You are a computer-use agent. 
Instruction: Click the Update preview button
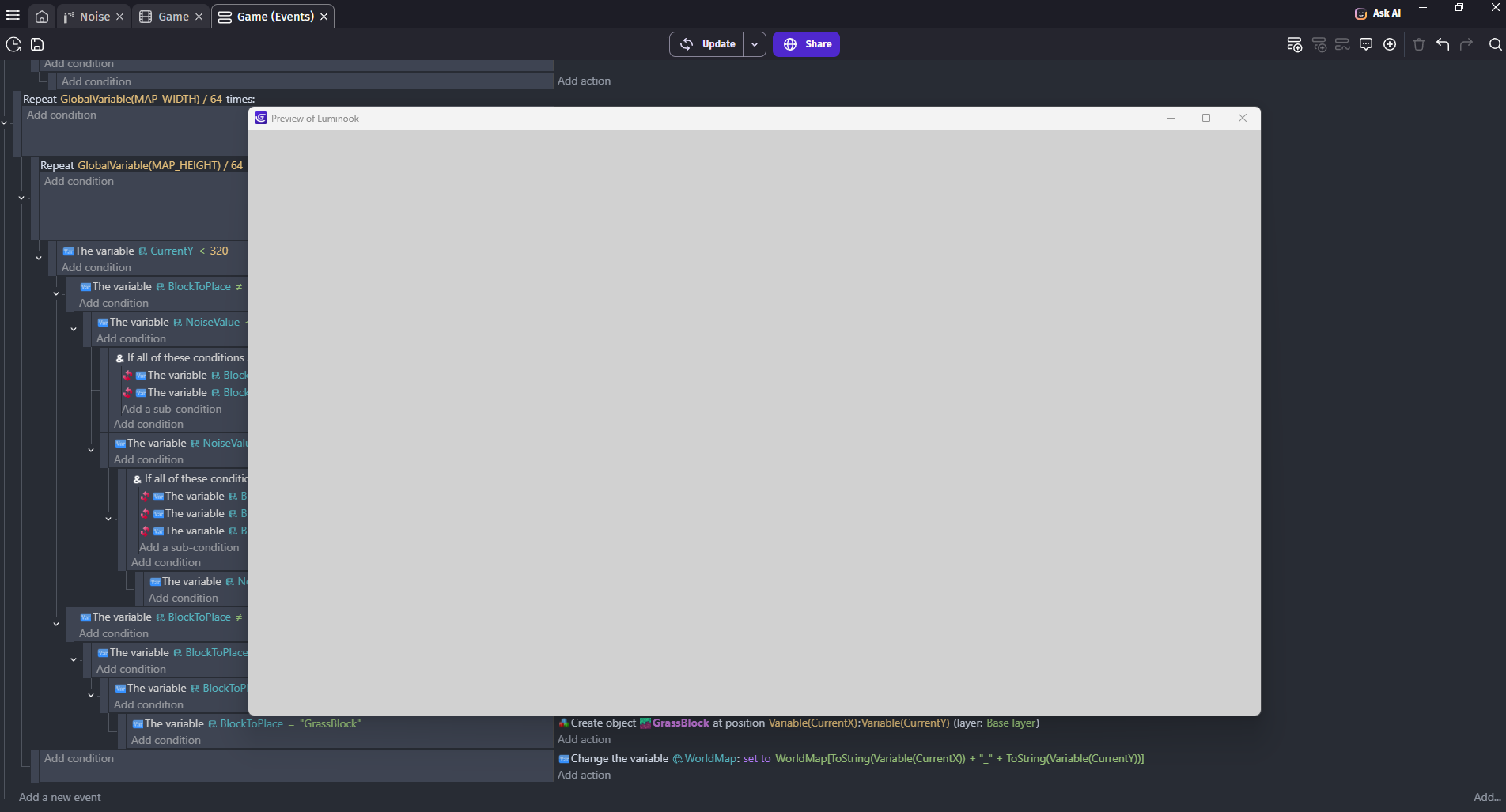(x=708, y=44)
